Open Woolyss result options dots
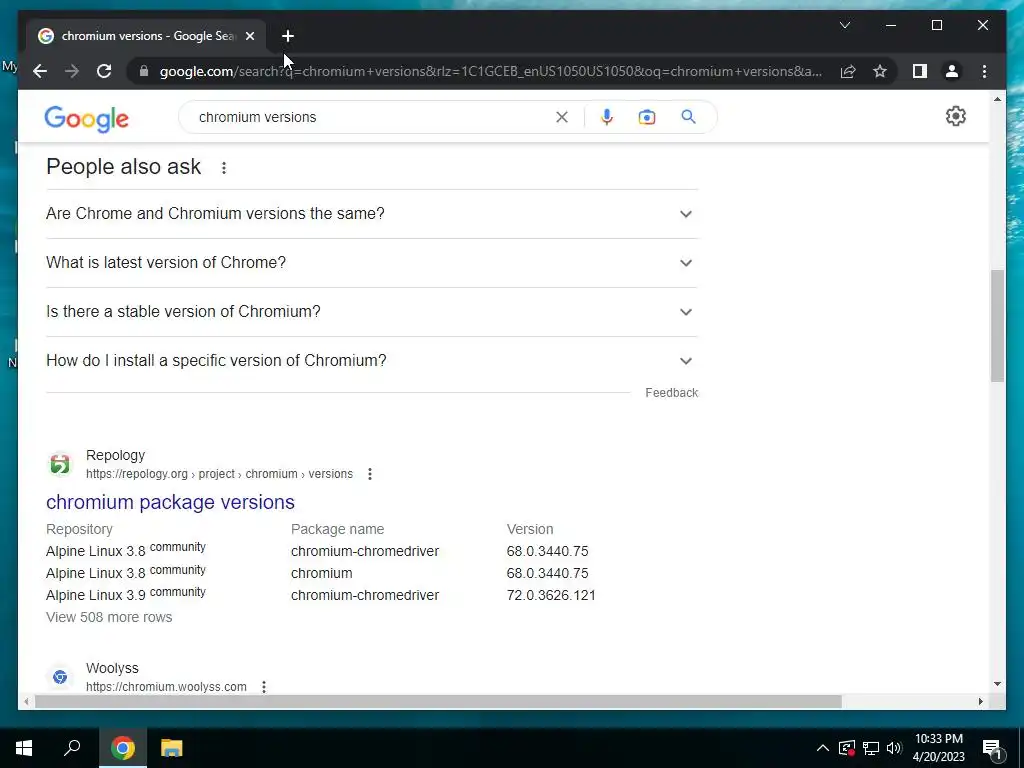Screen dimensions: 1024x768 pyautogui.click(x=264, y=687)
